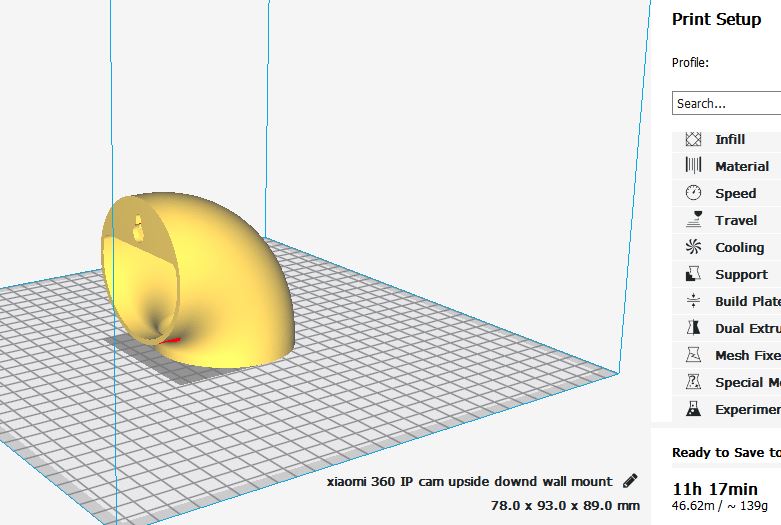The image size is (781, 525).
Task: Expand the Support settings section
Action: tap(727, 274)
